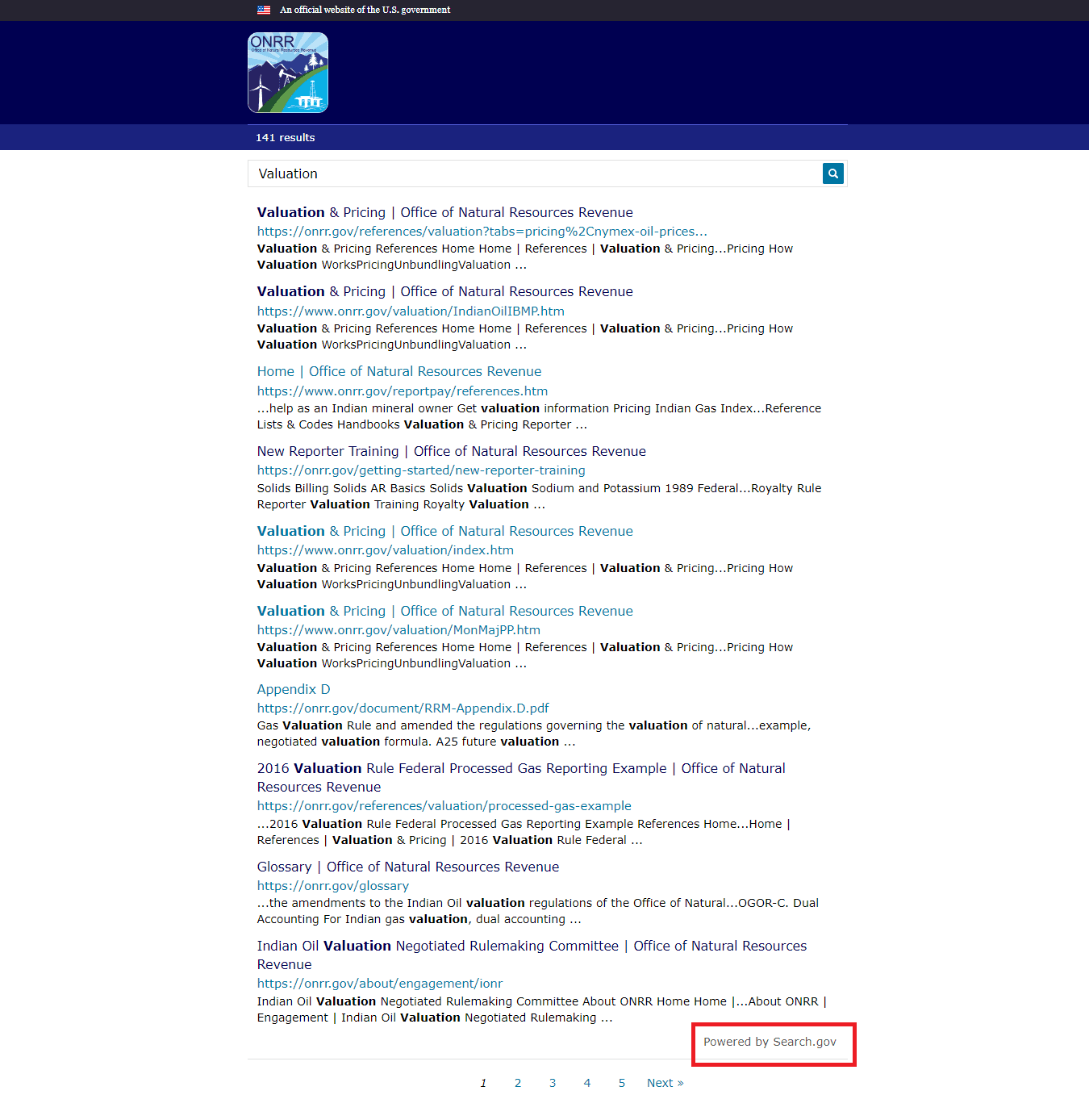Screen dimensions: 1089x1120
Task: Click the Next » pagination link
Action: point(665,1083)
